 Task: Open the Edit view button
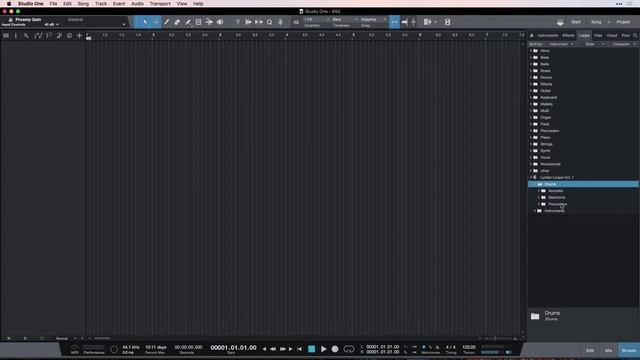click(590, 350)
